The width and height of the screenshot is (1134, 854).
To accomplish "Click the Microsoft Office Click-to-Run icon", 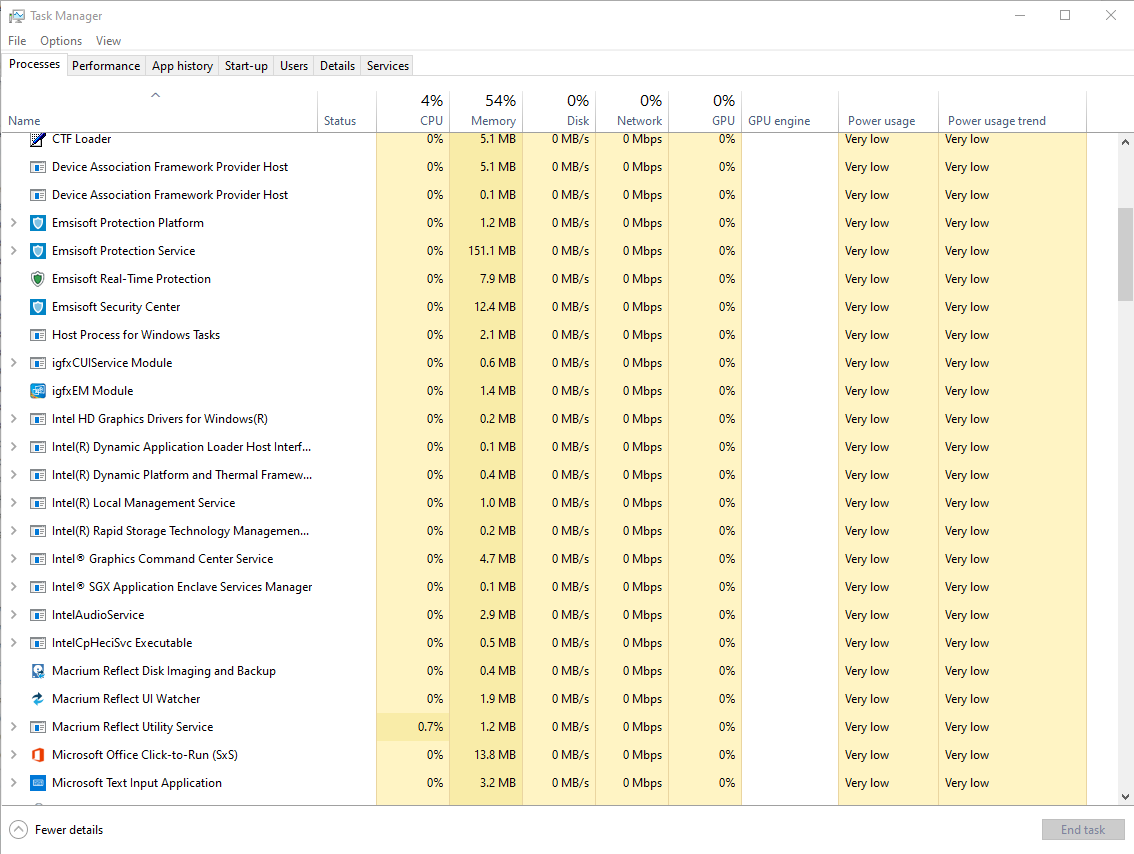I will coord(38,755).
